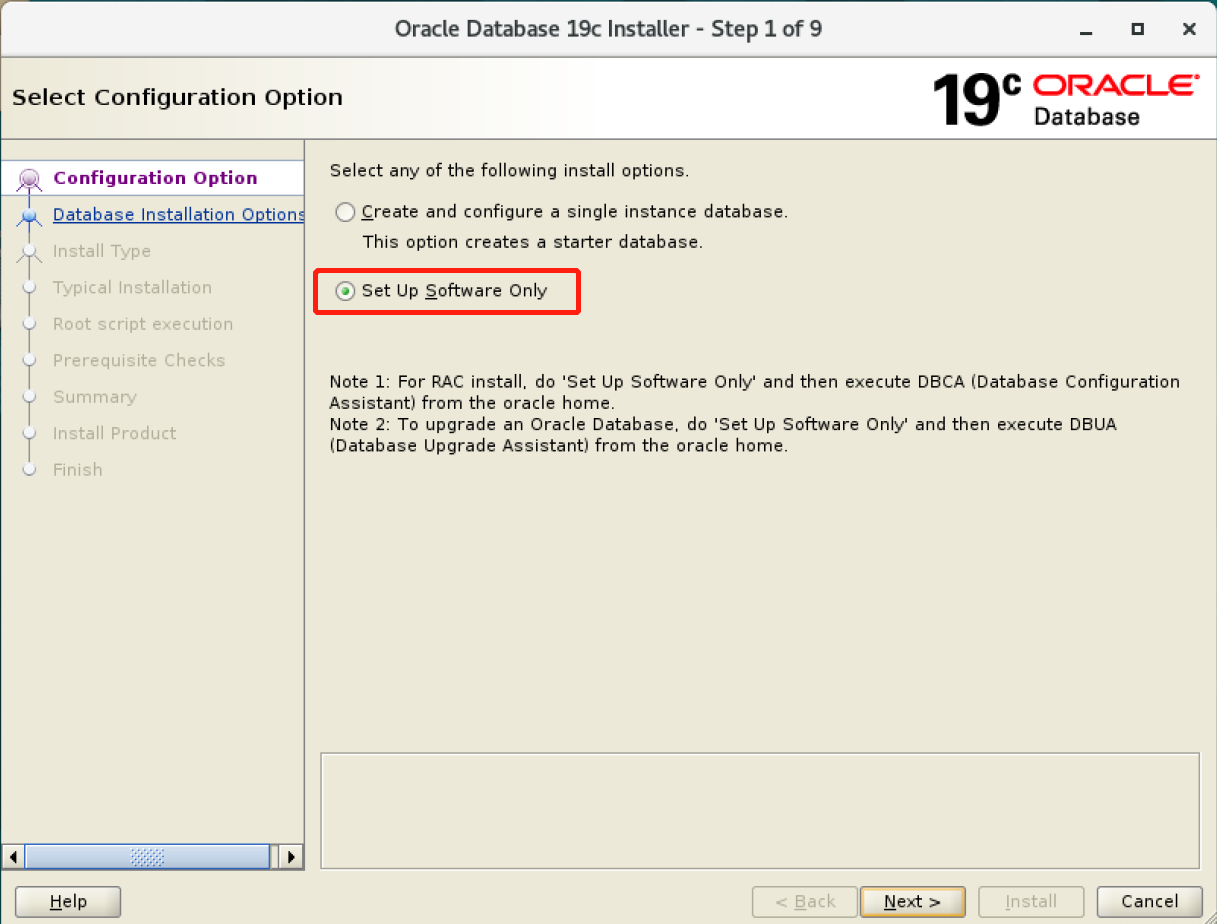Click the Summary step label
The width and height of the screenshot is (1217, 924).
[x=95, y=397]
